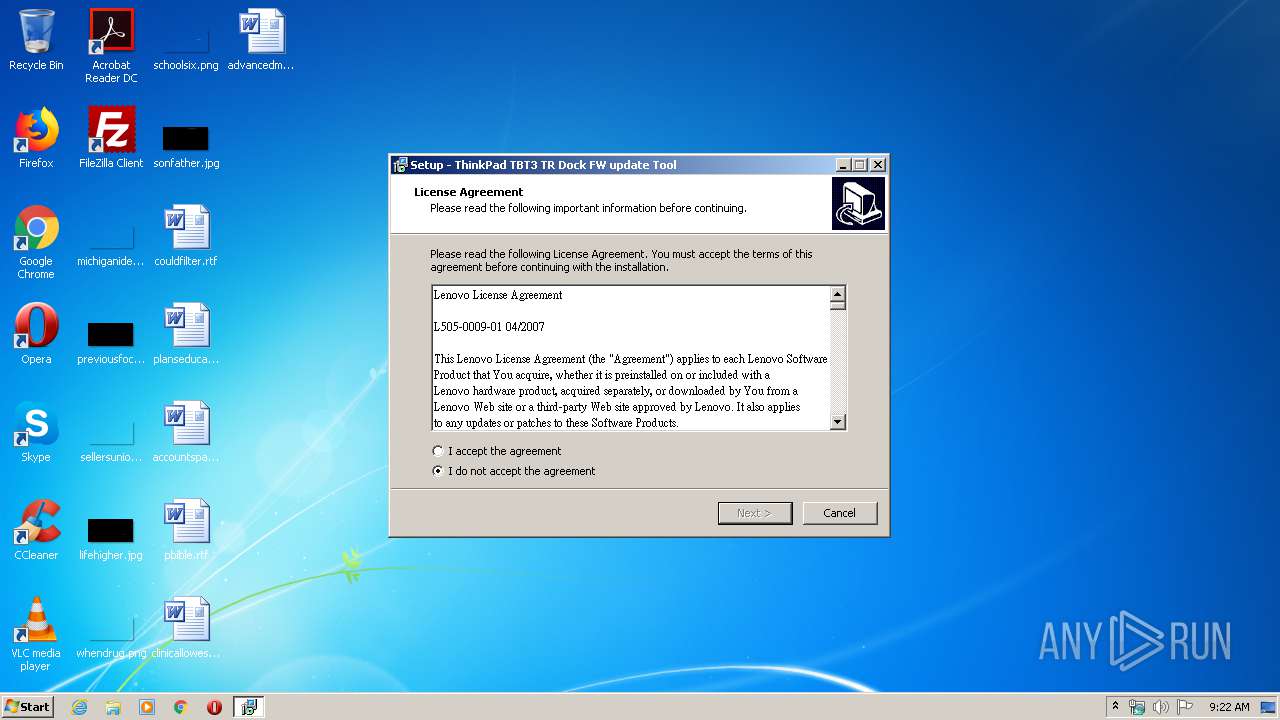Click inside the license agreement text box
This screenshot has width=1280, height=720.
pyautogui.click(x=631, y=358)
